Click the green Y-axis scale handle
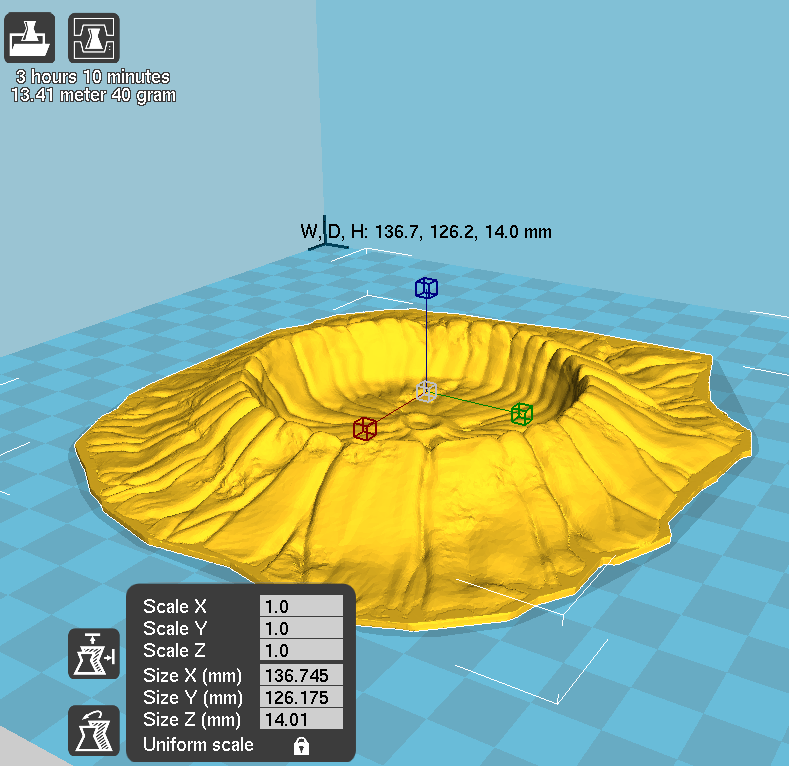Screen dimensions: 789x766 [522, 414]
